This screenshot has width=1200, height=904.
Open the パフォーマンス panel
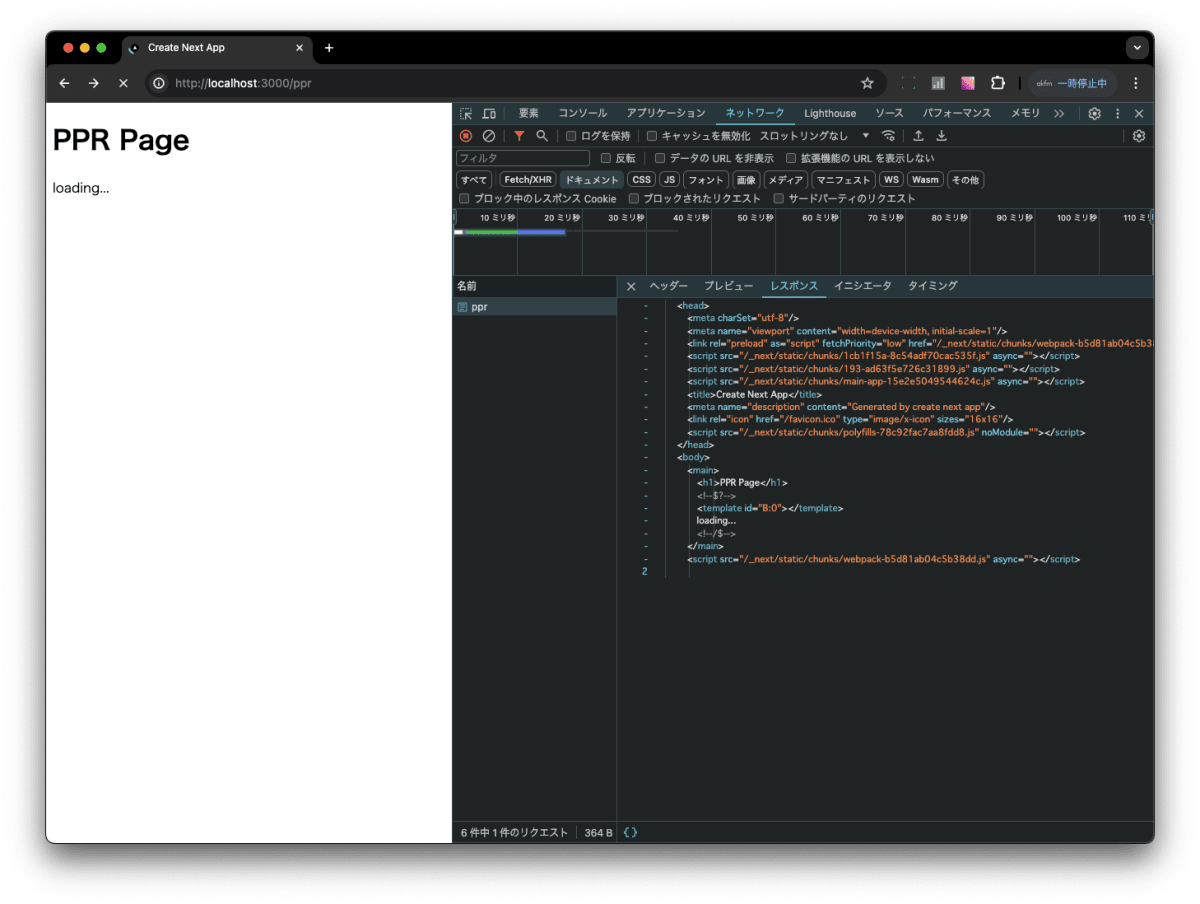click(x=957, y=114)
